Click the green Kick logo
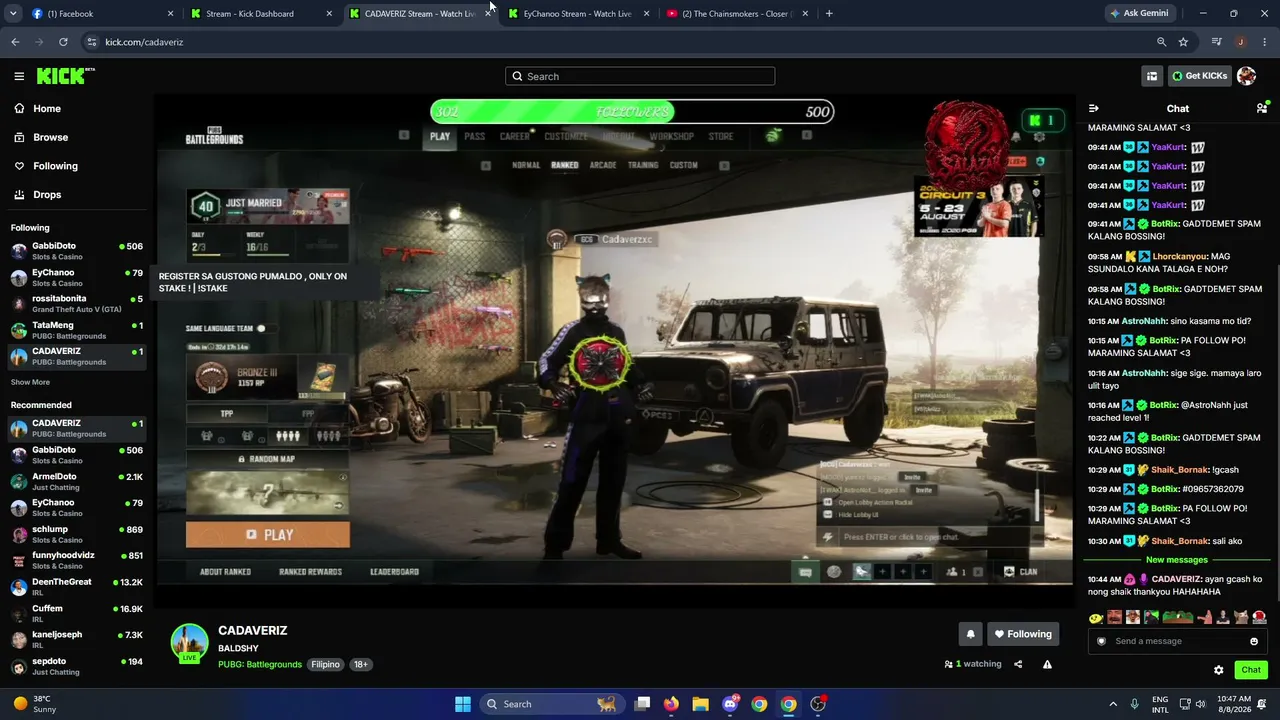The image size is (1280, 720). [65, 76]
